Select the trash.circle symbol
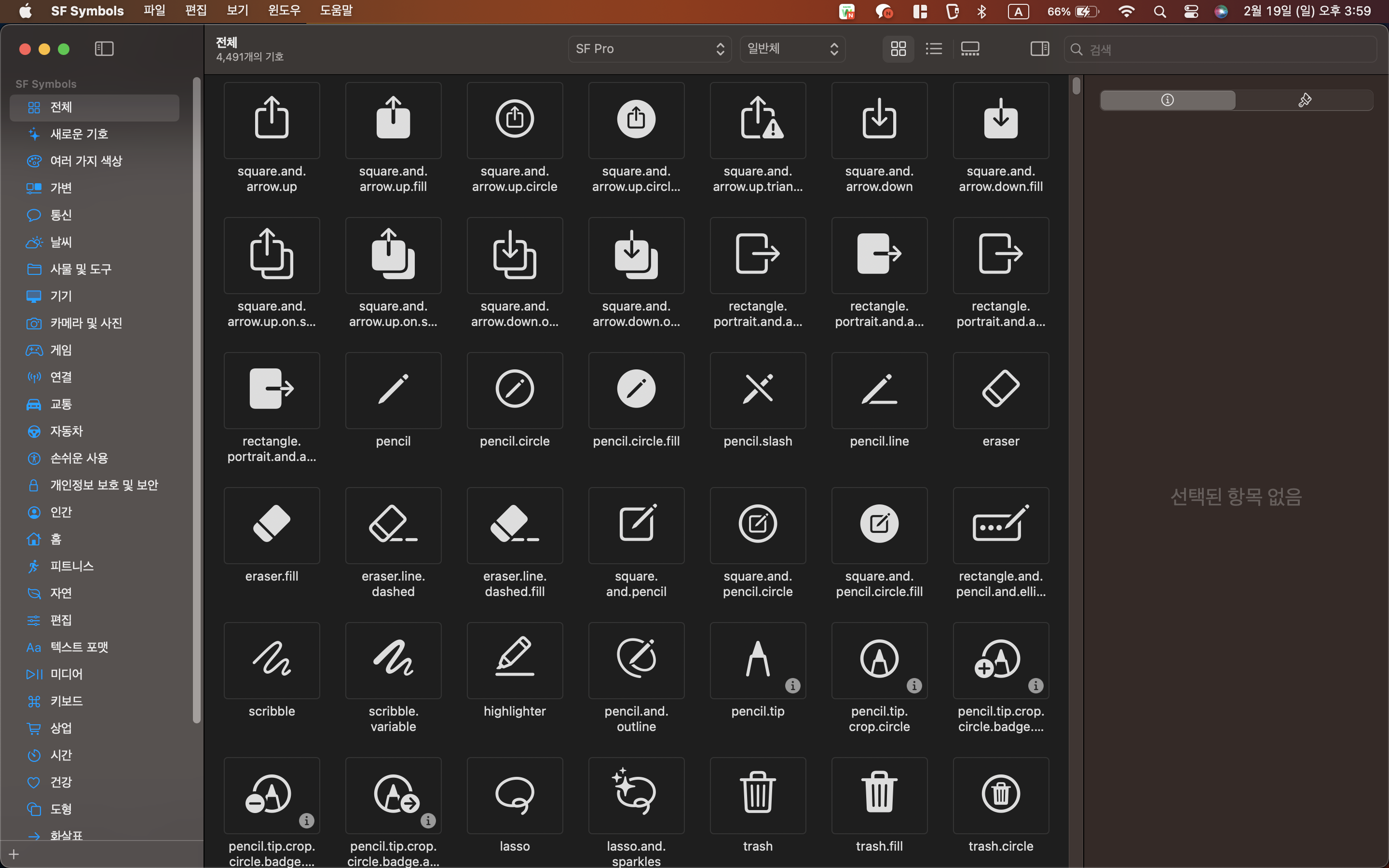 [1000, 795]
